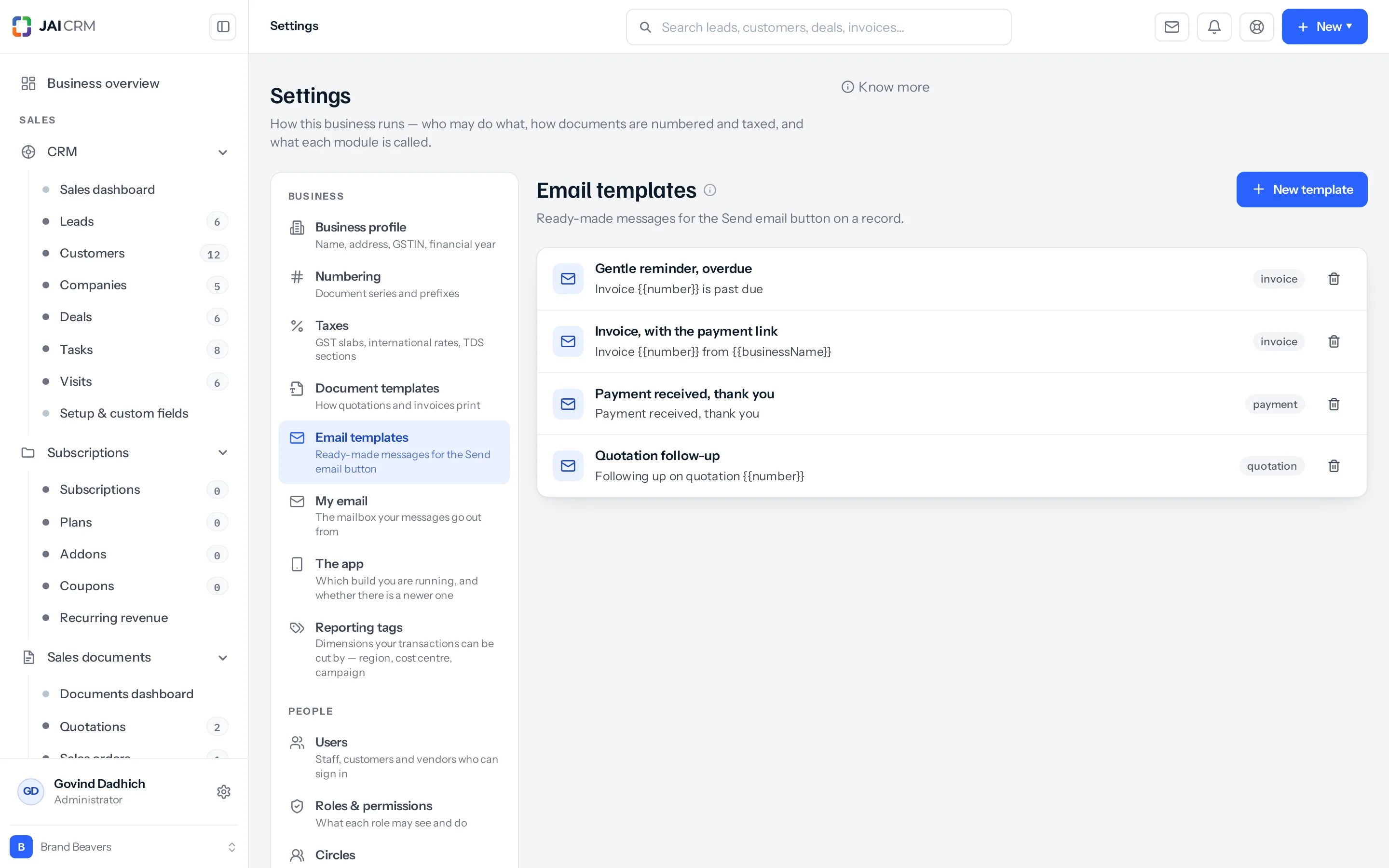Click the Sales documents file icon
This screenshot has width=1389, height=868.
(x=28, y=657)
